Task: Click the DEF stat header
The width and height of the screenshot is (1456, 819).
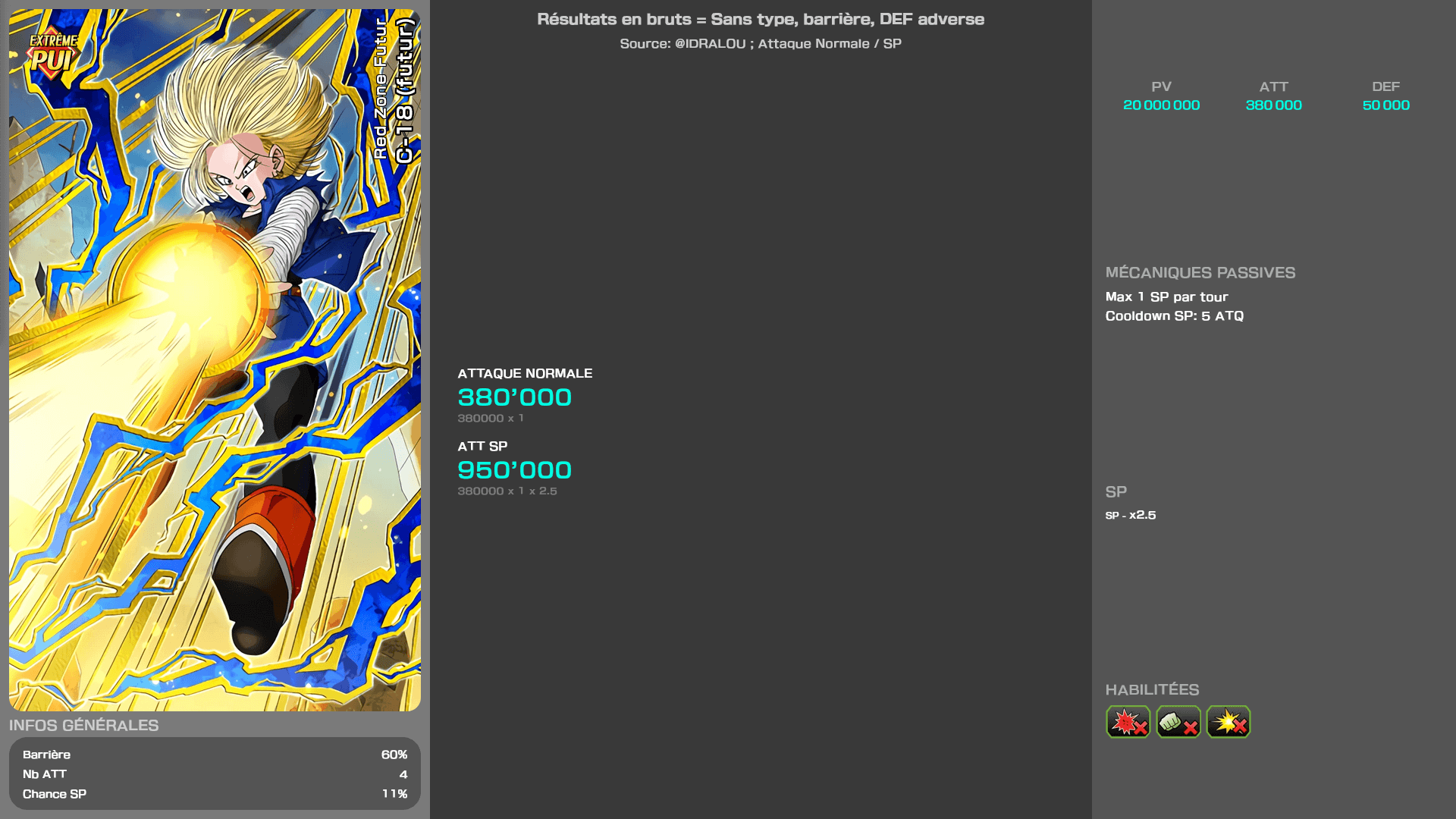Action: 1385,87
